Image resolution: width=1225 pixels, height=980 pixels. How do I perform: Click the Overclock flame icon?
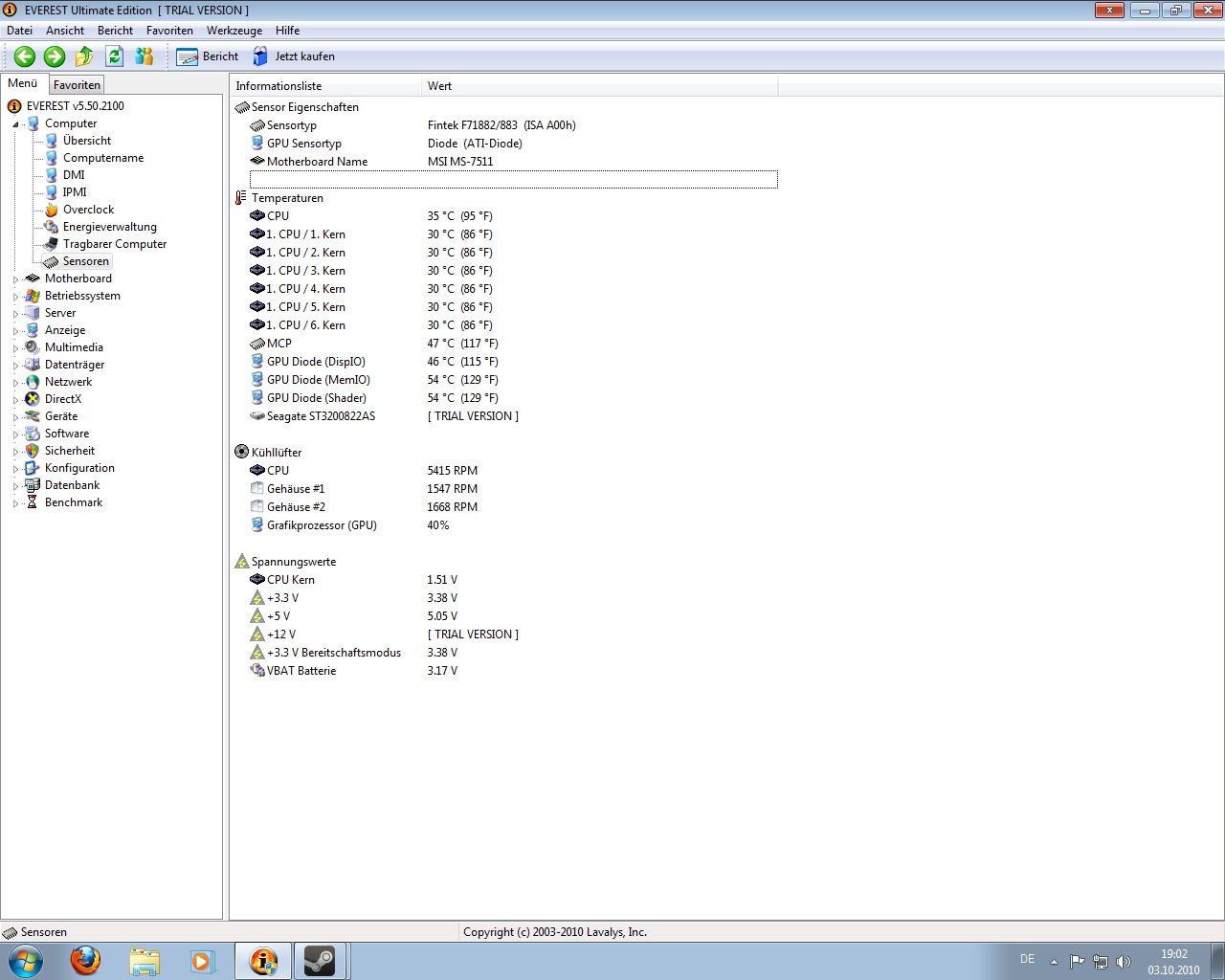[x=52, y=210]
